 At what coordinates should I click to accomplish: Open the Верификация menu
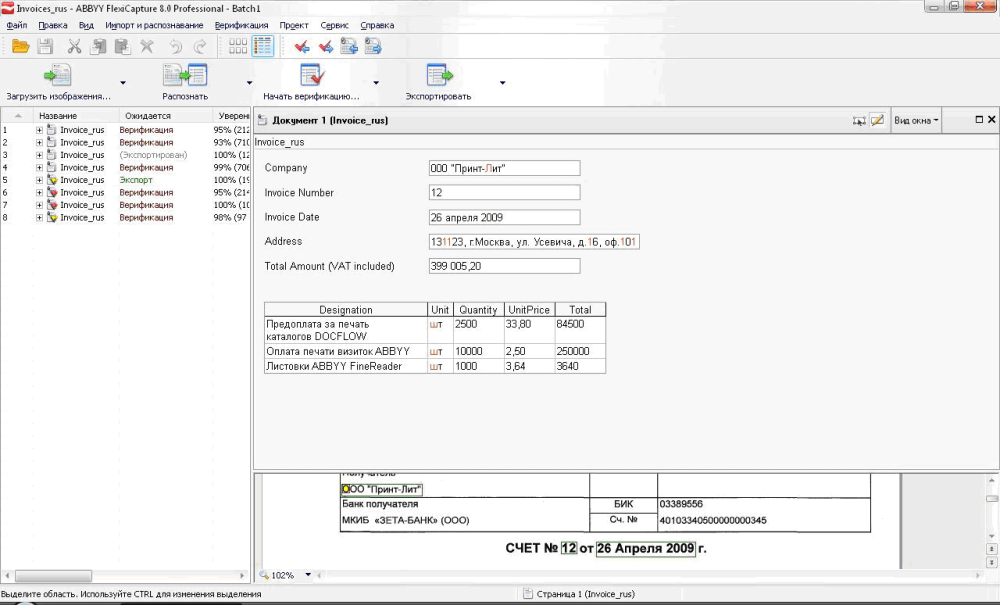tap(242, 26)
